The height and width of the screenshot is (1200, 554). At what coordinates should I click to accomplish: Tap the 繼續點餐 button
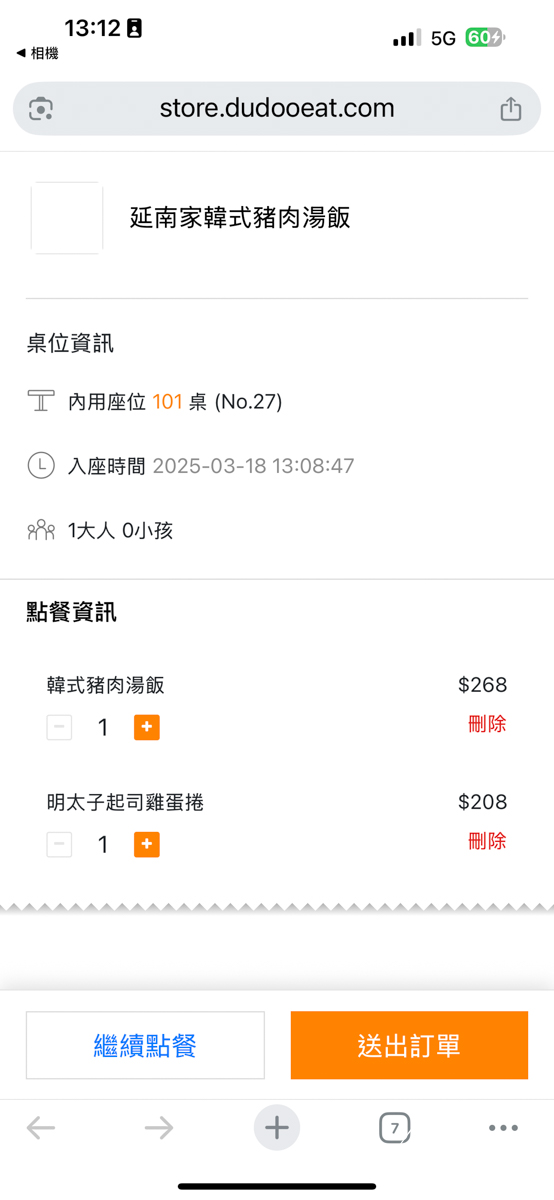click(145, 1045)
